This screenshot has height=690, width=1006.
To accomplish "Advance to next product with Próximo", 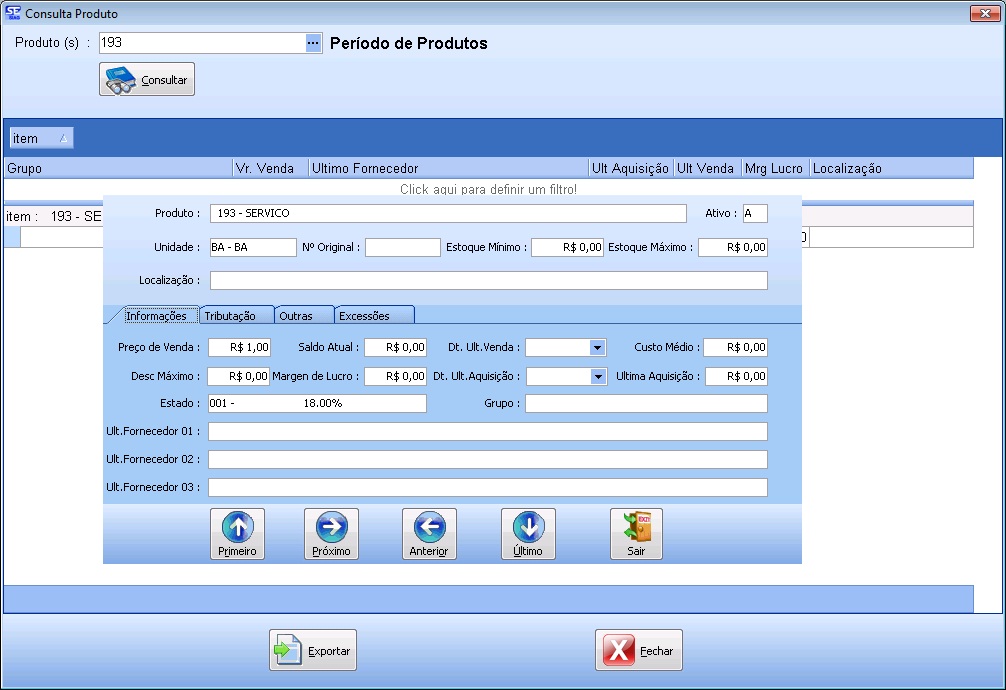I will pos(331,534).
